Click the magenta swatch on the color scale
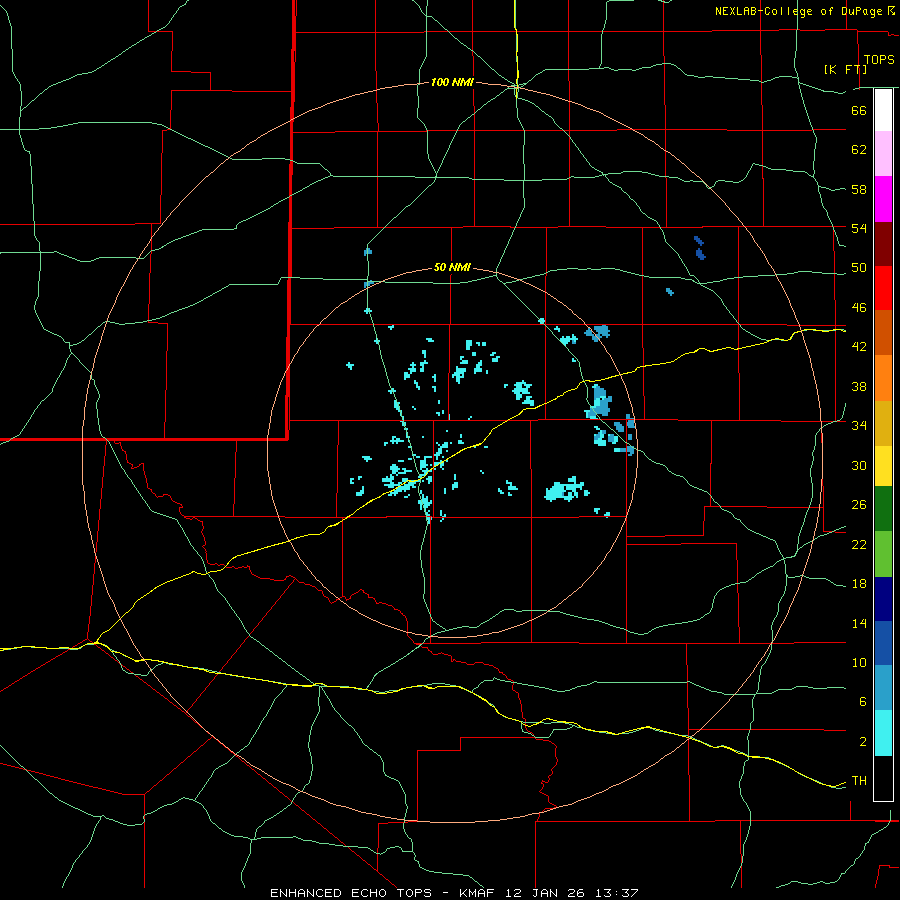 pyautogui.click(x=883, y=199)
